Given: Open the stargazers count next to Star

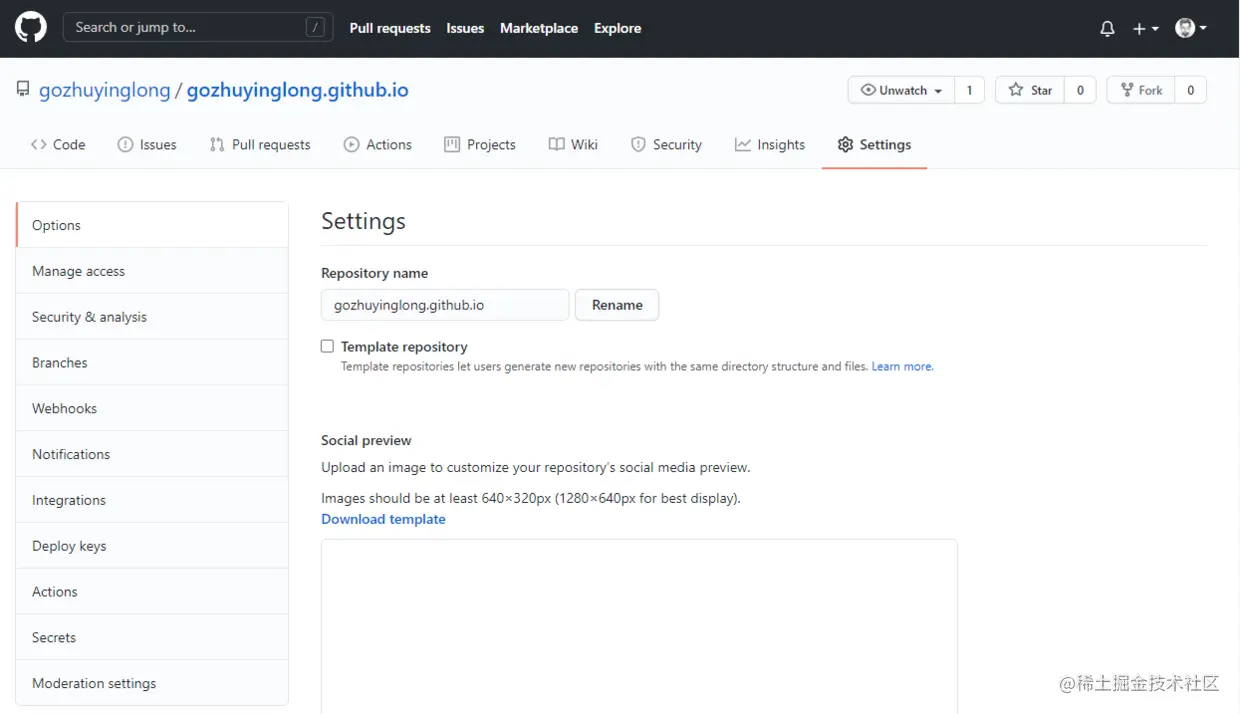Looking at the screenshot, I should coord(1080,90).
